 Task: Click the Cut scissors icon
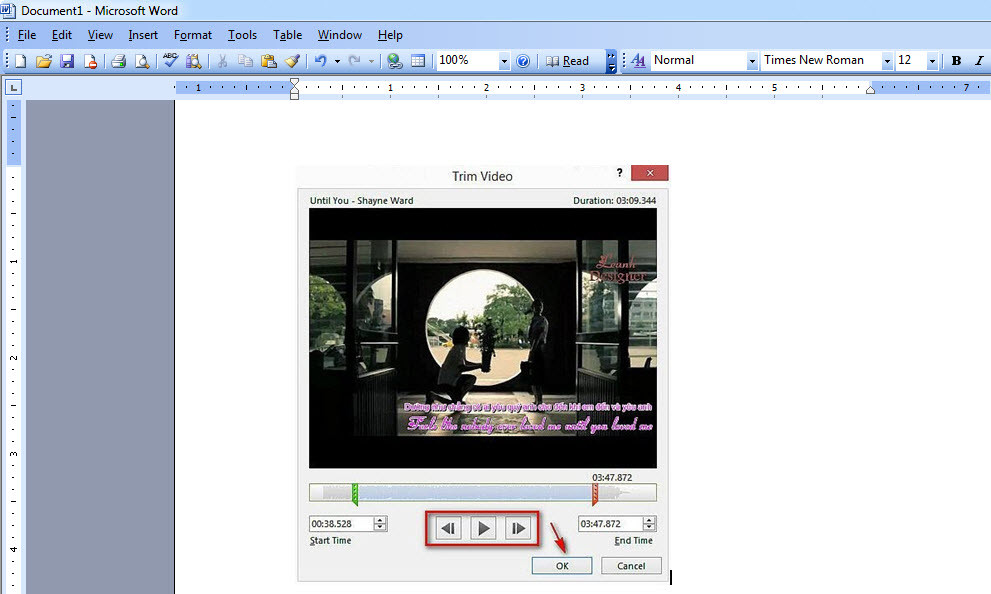pos(222,61)
